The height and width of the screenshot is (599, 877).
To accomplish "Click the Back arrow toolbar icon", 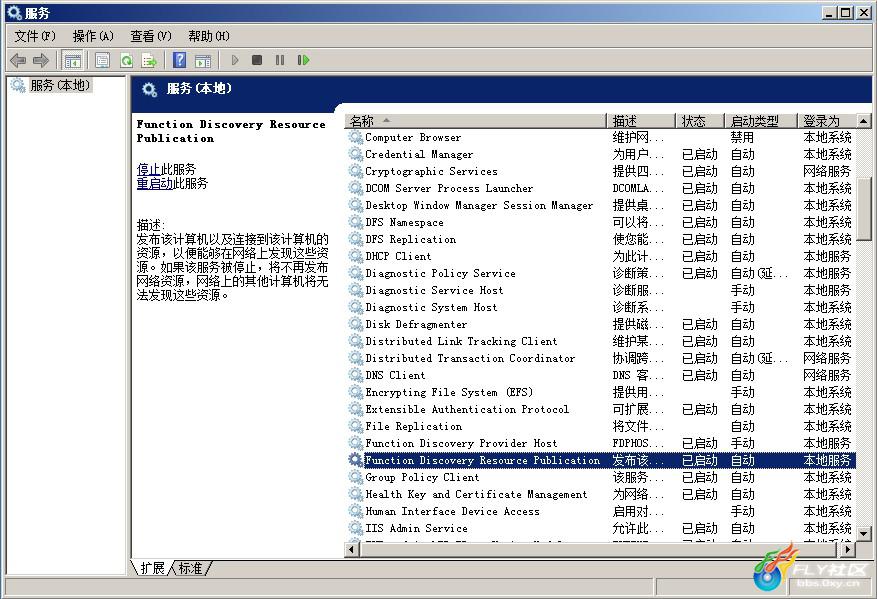I will [18, 60].
